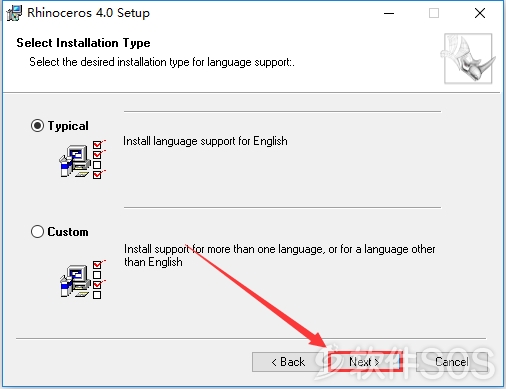Click the 'Custom' label text

click(68, 232)
